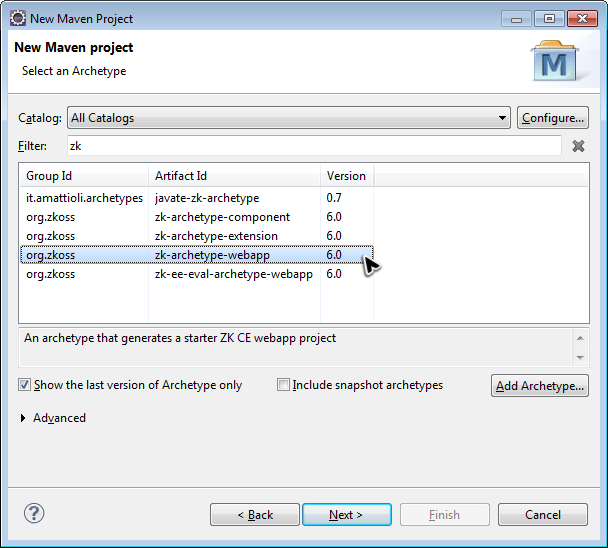Click the it.amattioli.archetypes group id cell
Viewport: 608px width, 548px height.
click(85, 198)
